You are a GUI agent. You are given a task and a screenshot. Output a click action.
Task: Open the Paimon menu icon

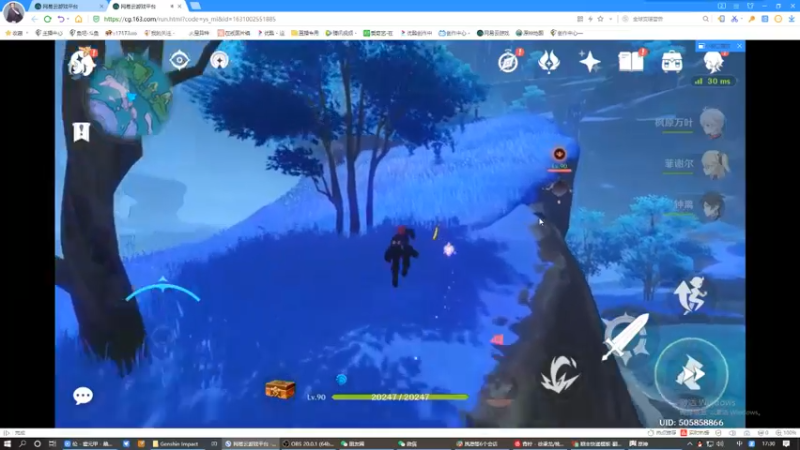pos(82,63)
